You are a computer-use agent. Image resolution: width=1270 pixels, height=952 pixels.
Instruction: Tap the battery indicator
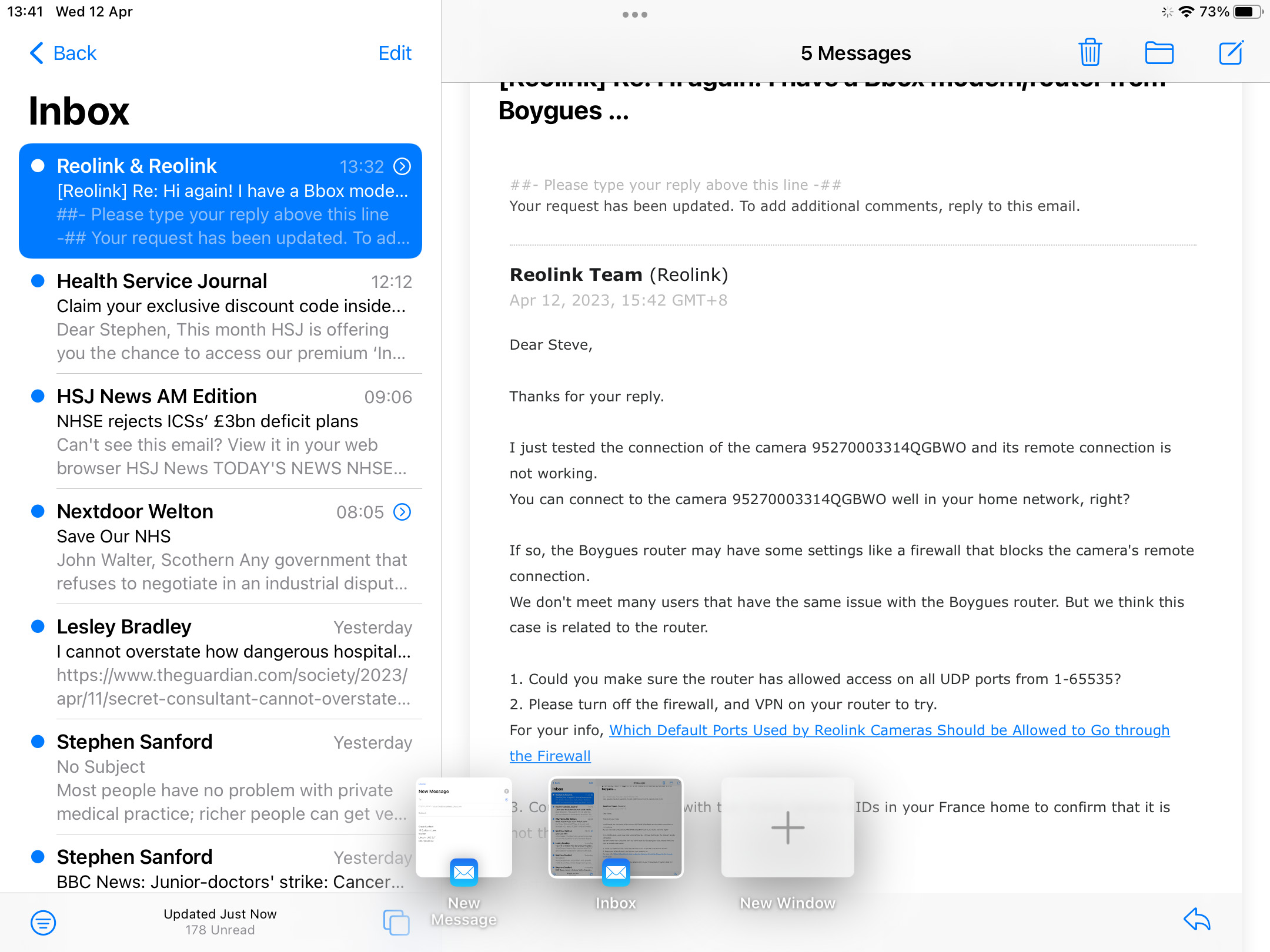click(1248, 12)
